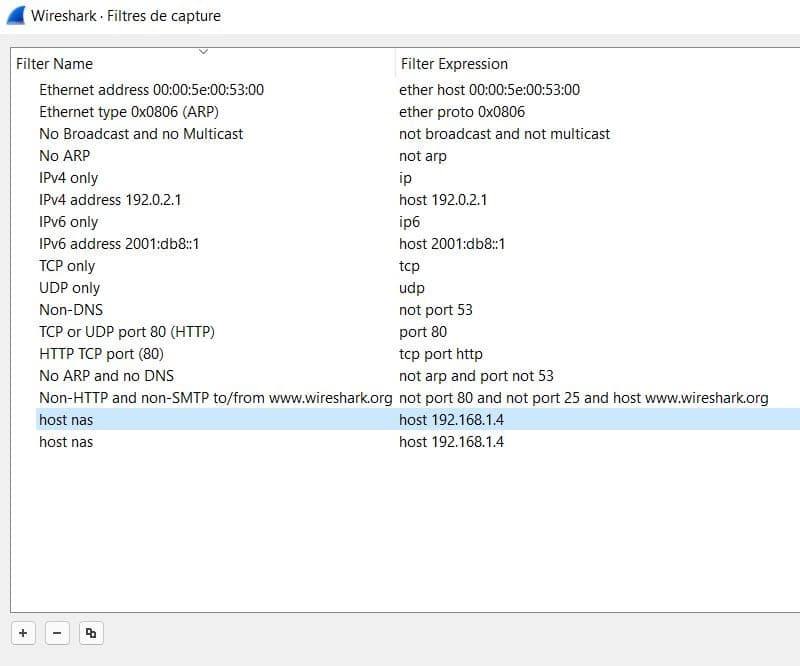Click the copy filter button

(x=91, y=633)
